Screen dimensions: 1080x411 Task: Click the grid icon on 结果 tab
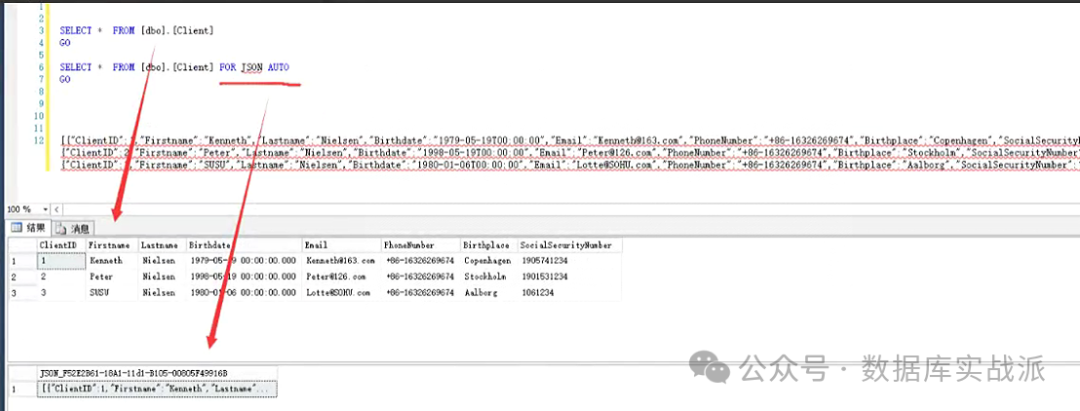[15, 228]
